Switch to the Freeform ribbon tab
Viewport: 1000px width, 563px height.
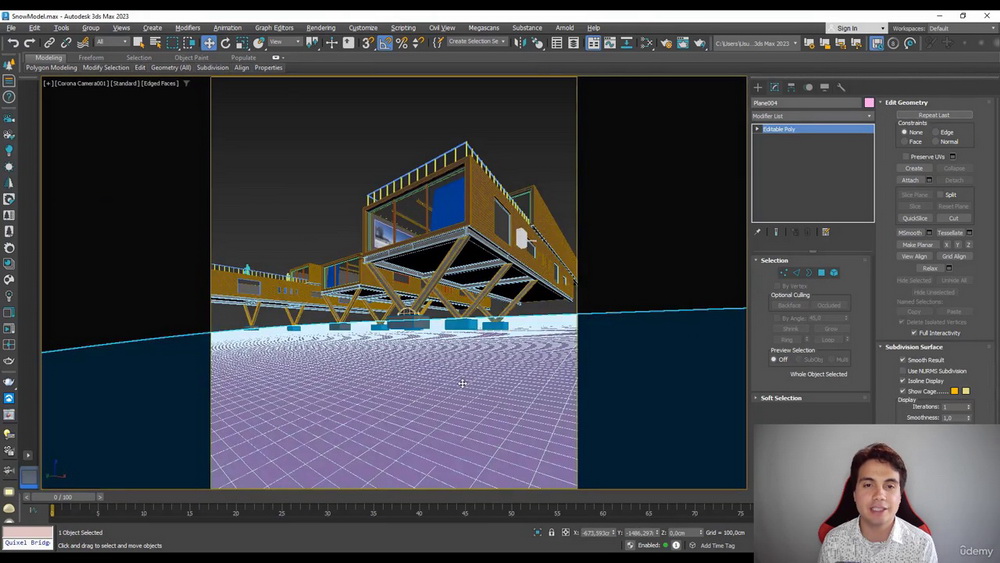point(91,58)
